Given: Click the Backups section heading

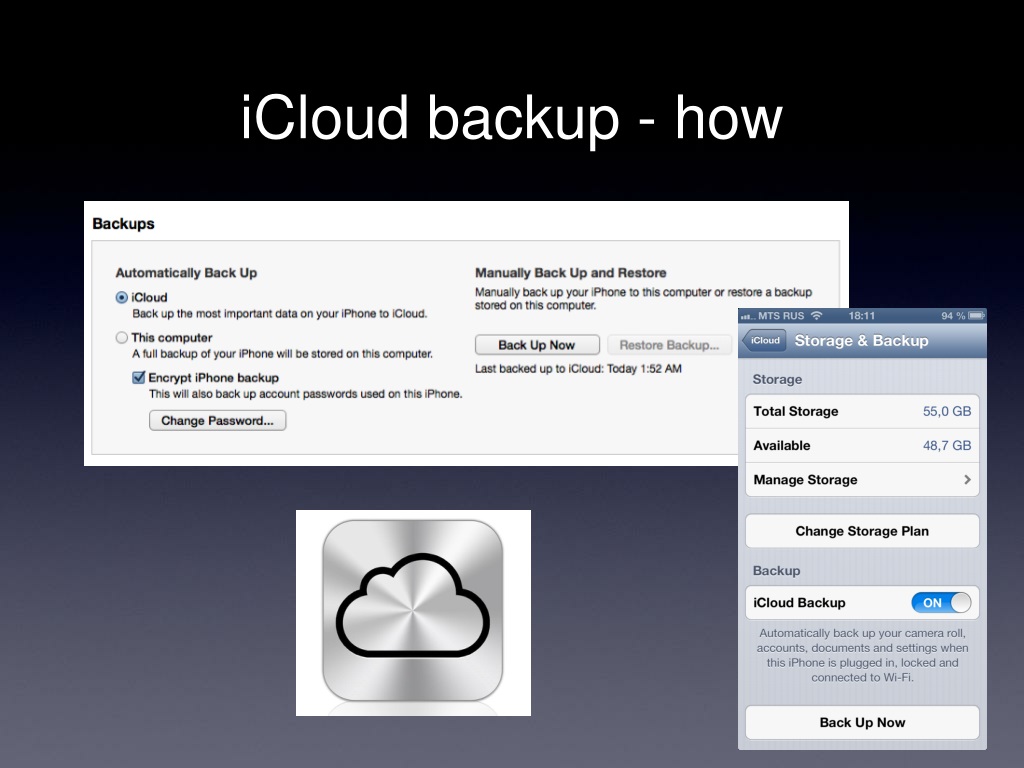Looking at the screenshot, I should pos(123,224).
